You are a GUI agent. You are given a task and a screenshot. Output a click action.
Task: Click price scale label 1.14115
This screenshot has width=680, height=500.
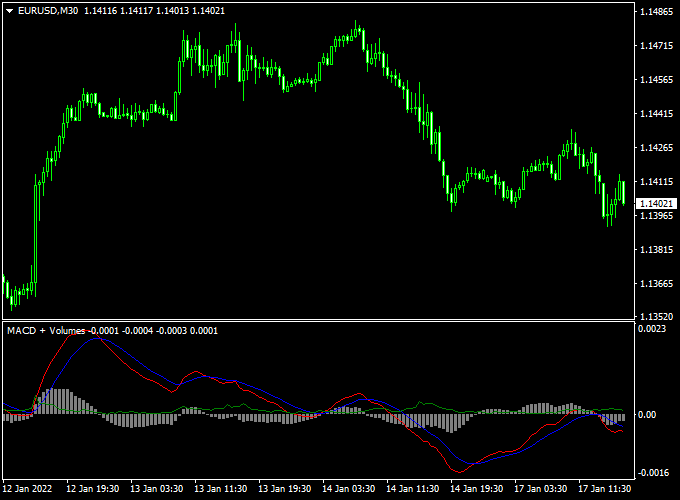click(x=657, y=182)
